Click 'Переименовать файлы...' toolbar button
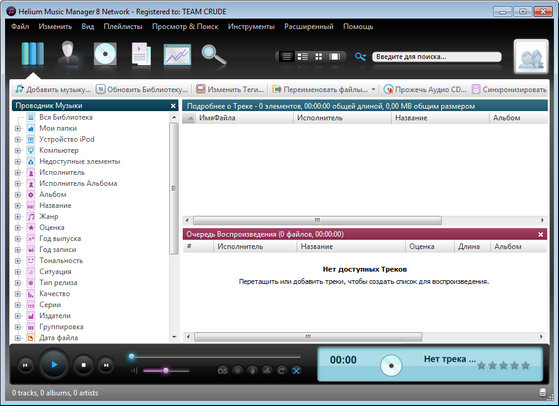559x406 pixels. coord(319,89)
